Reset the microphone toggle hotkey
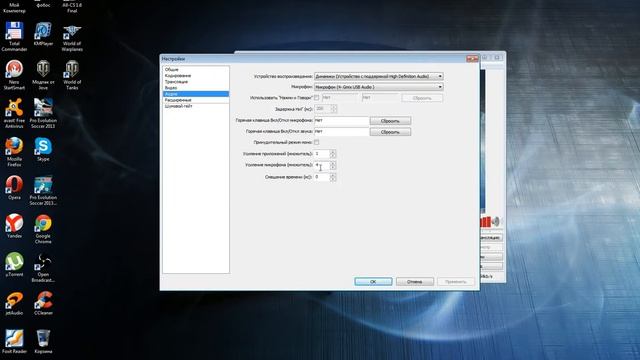The width and height of the screenshot is (640, 360). coord(390,121)
